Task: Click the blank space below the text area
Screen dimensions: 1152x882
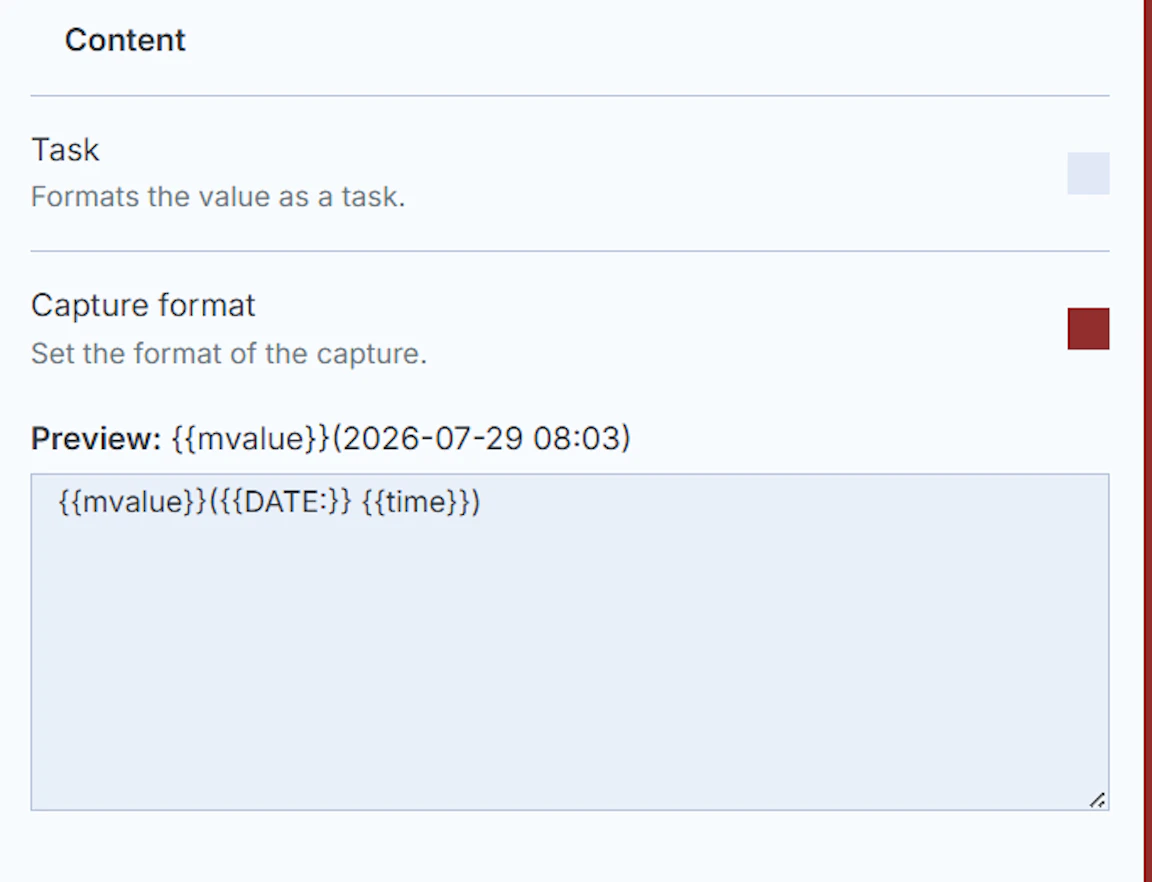Action: point(569,847)
